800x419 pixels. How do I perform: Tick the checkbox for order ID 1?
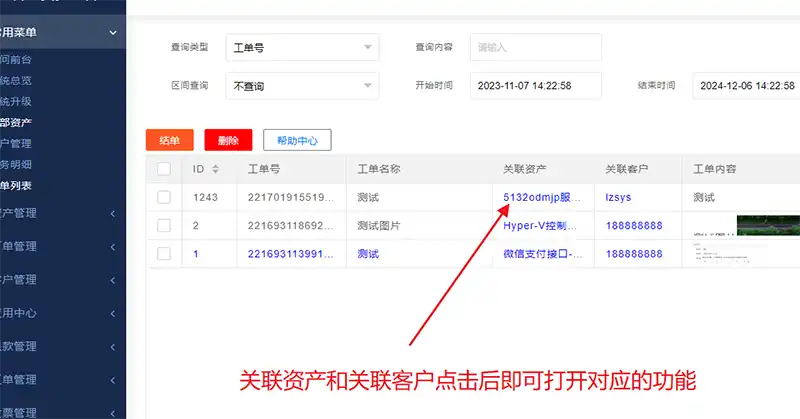coord(164,254)
